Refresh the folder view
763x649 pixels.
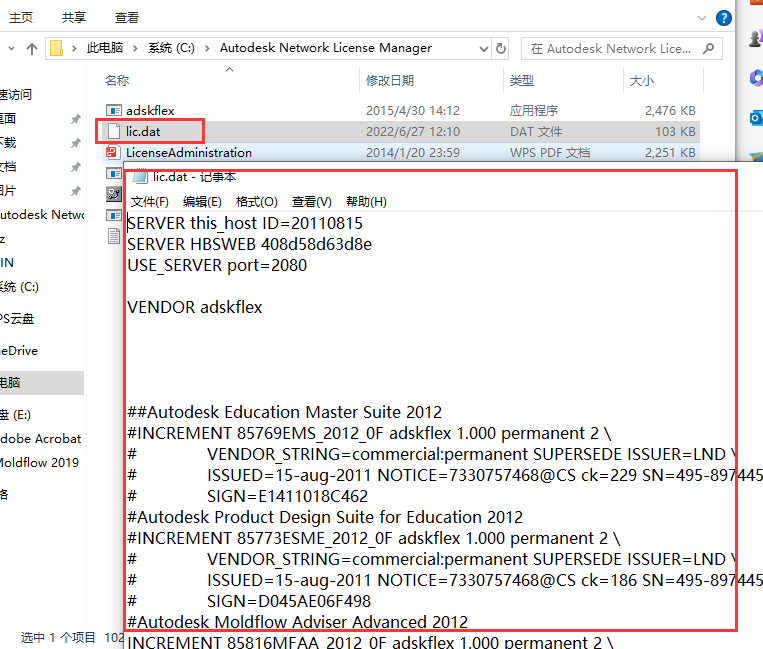point(500,48)
